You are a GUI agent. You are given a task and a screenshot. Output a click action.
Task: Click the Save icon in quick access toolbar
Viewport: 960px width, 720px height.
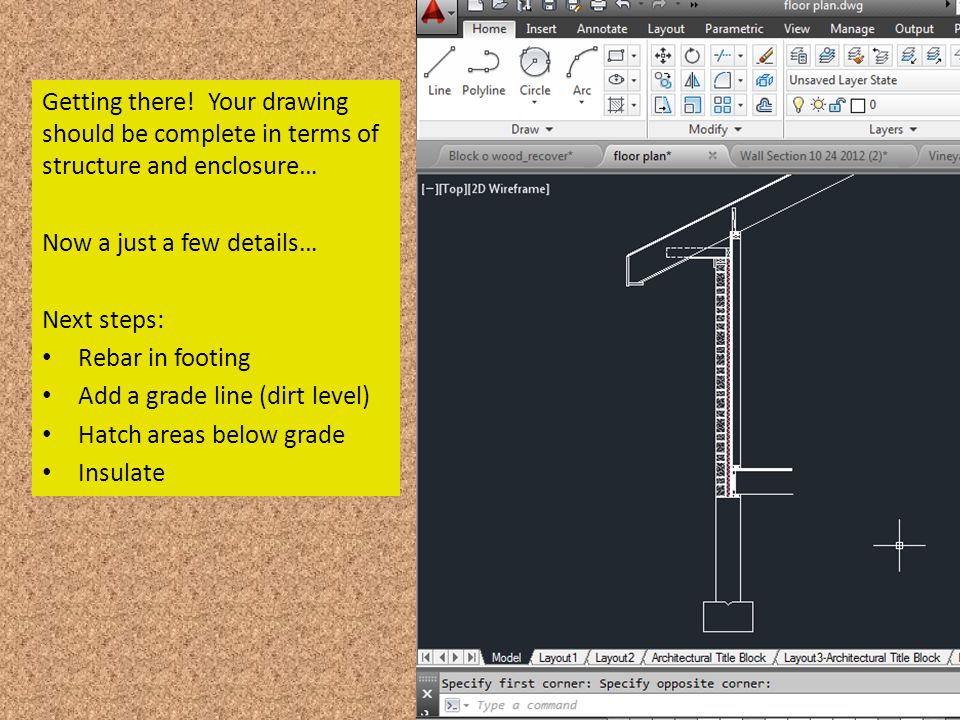(549, 6)
